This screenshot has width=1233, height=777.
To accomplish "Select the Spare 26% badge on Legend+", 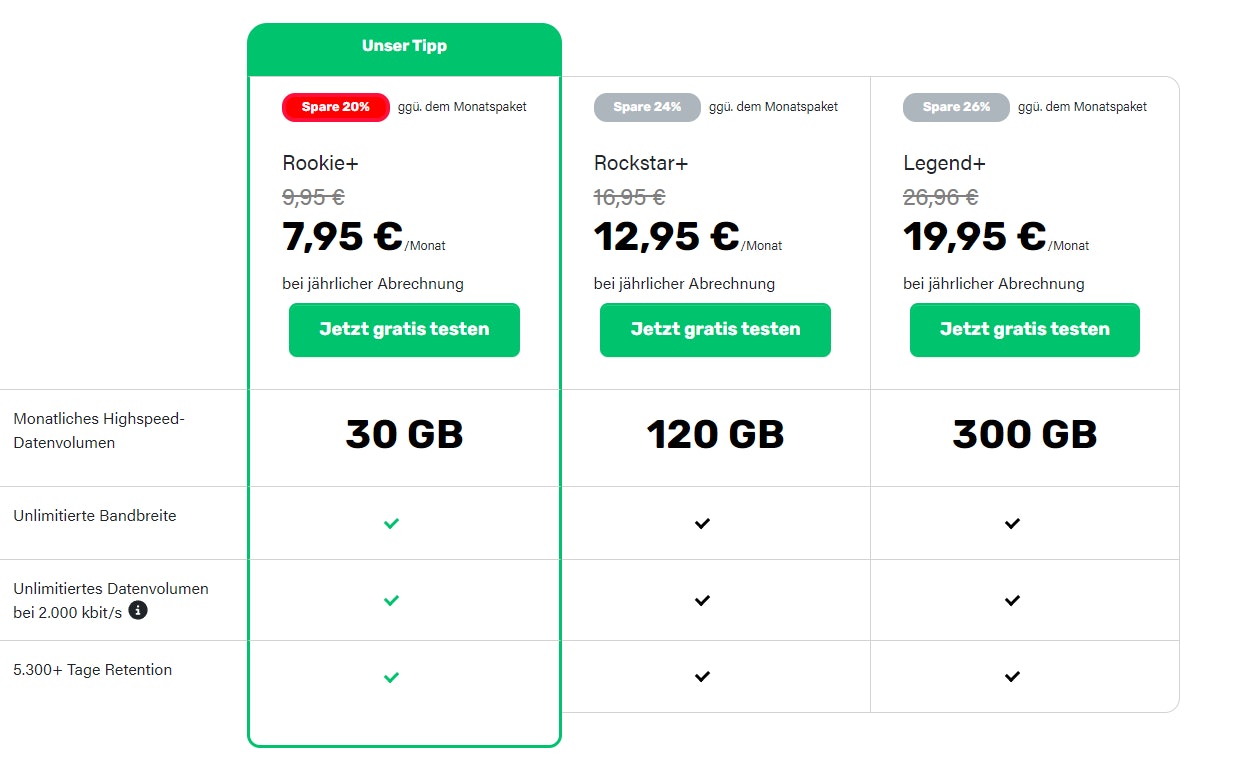I will point(956,107).
